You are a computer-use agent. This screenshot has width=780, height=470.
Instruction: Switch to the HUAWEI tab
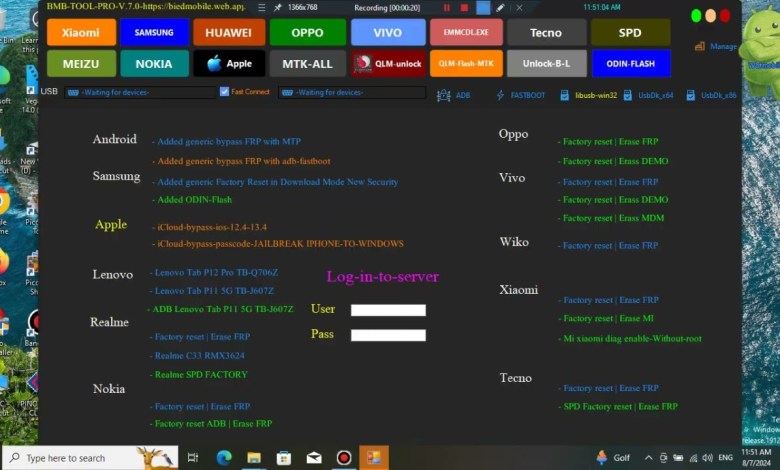click(x=229, y=32)
